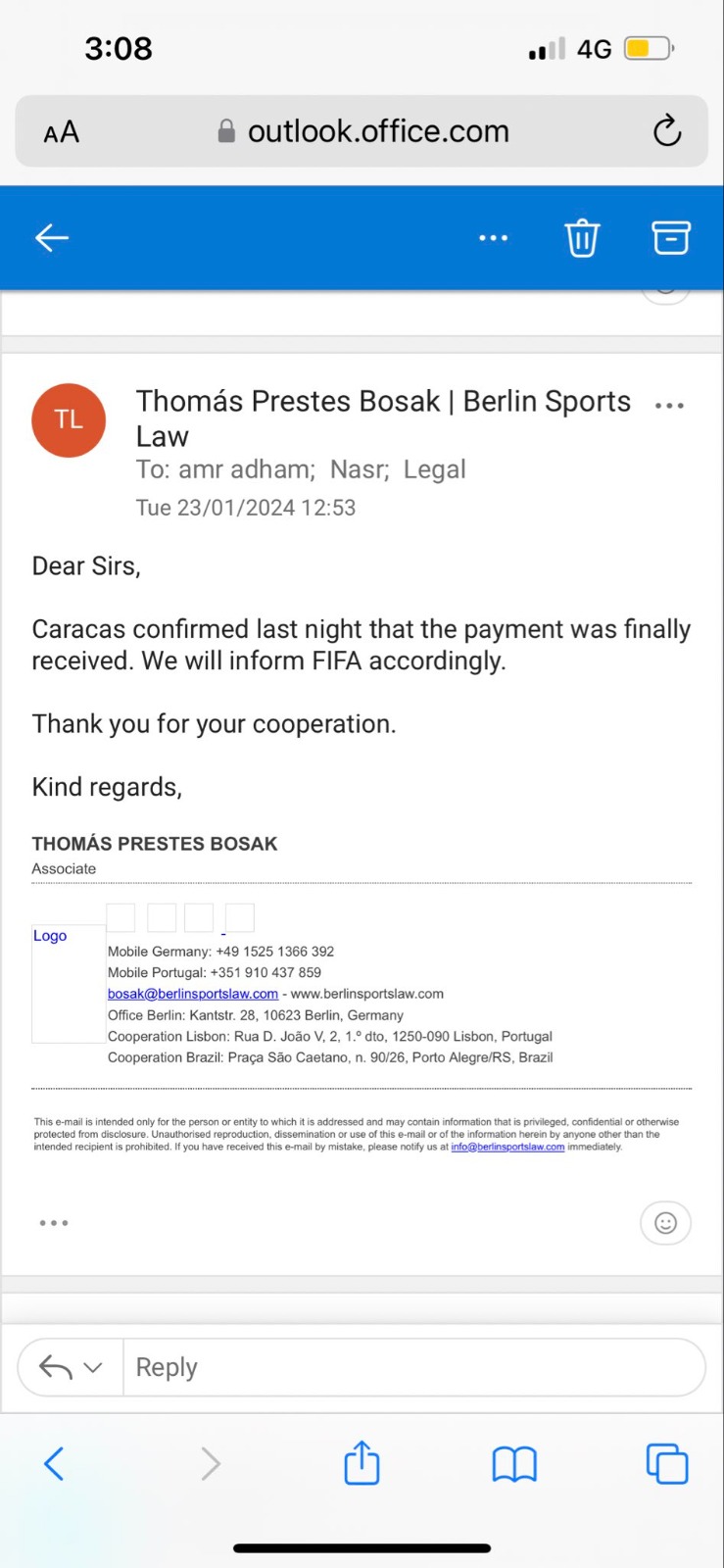The image size is (724, 1568).
Task: Tap the TL sender avatar
Action: point(69,420)
